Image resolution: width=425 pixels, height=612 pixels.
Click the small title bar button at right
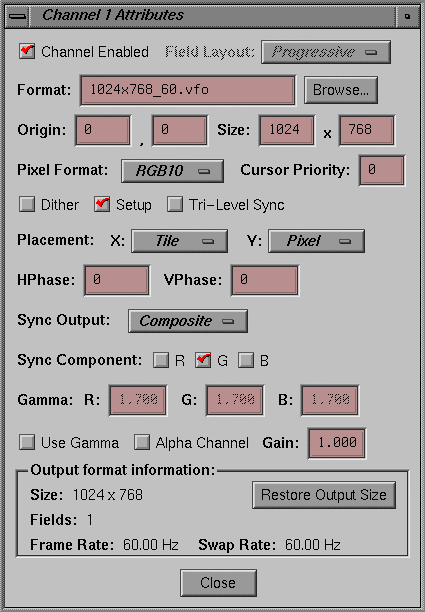(x=407, y=16)
